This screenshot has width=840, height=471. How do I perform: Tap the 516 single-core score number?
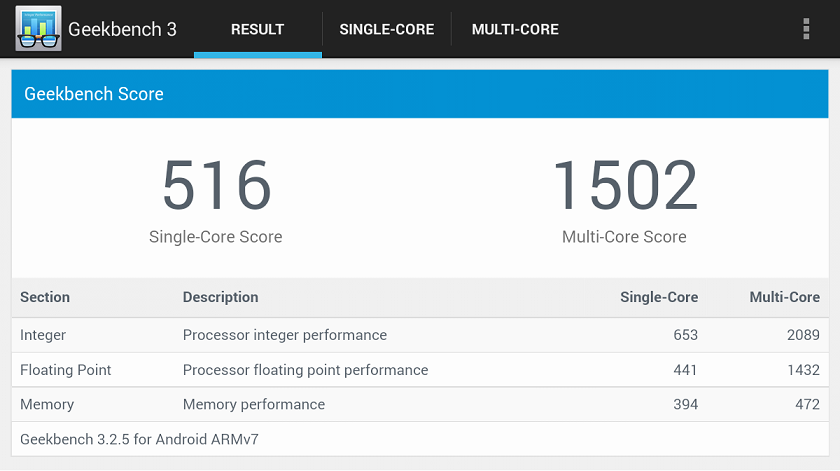(x=216, y=185)
